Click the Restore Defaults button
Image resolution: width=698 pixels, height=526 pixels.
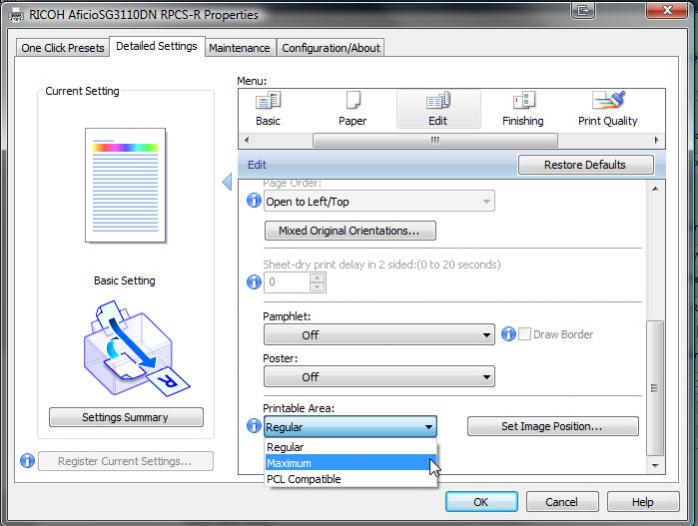click(x=585, y=165)
